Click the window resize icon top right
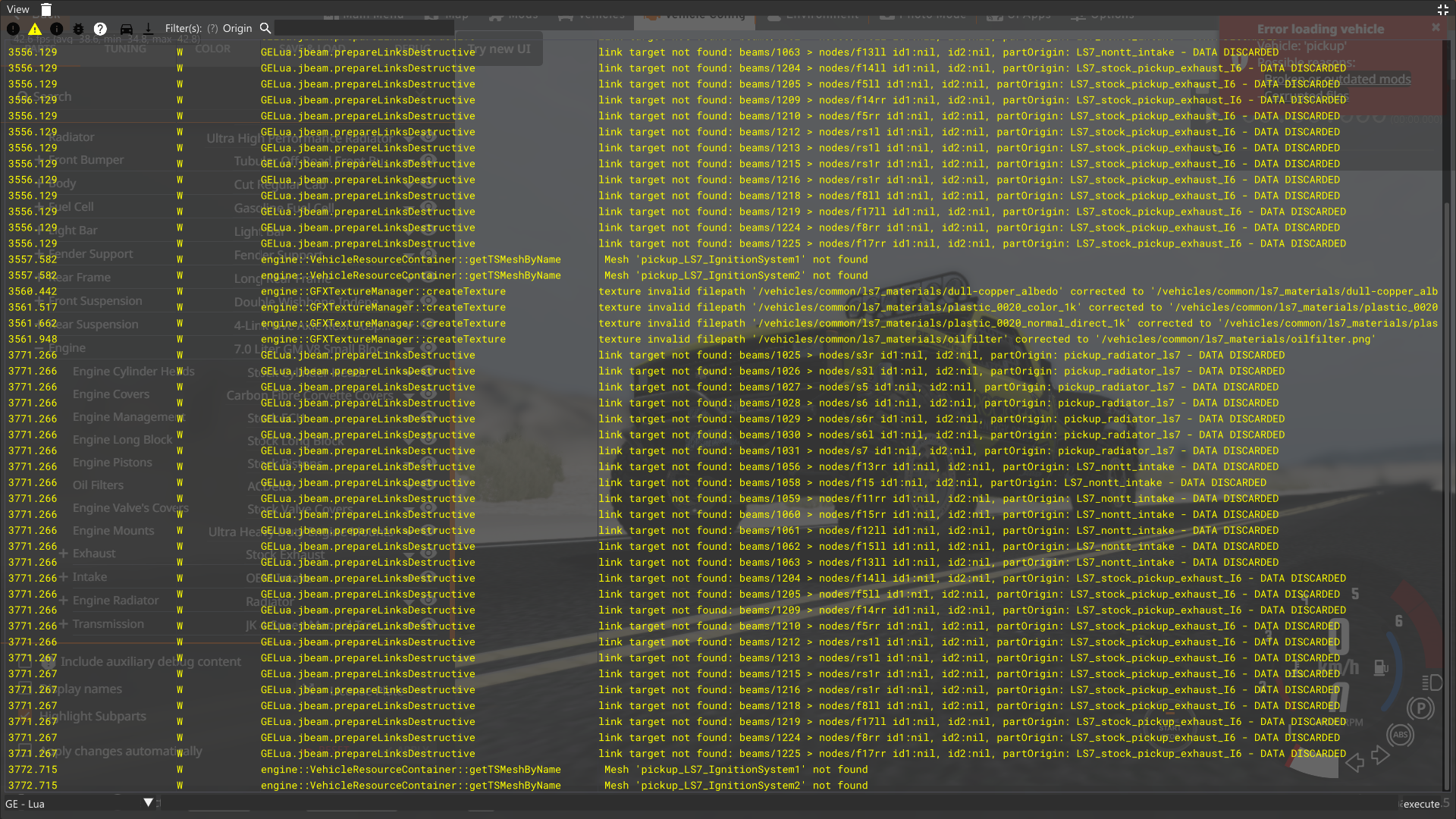 click(1442, 10)
